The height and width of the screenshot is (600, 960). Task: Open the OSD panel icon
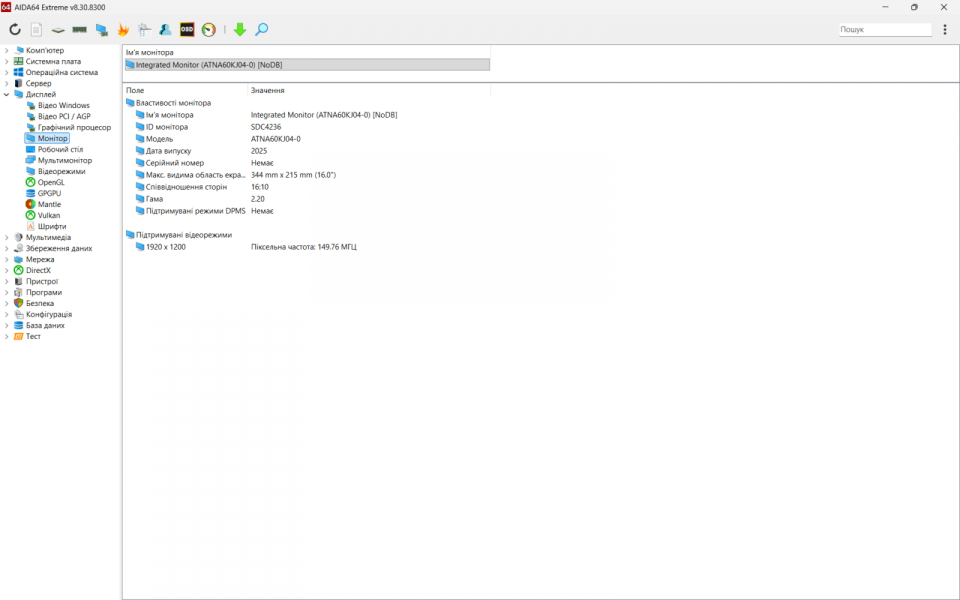[187, 29]
